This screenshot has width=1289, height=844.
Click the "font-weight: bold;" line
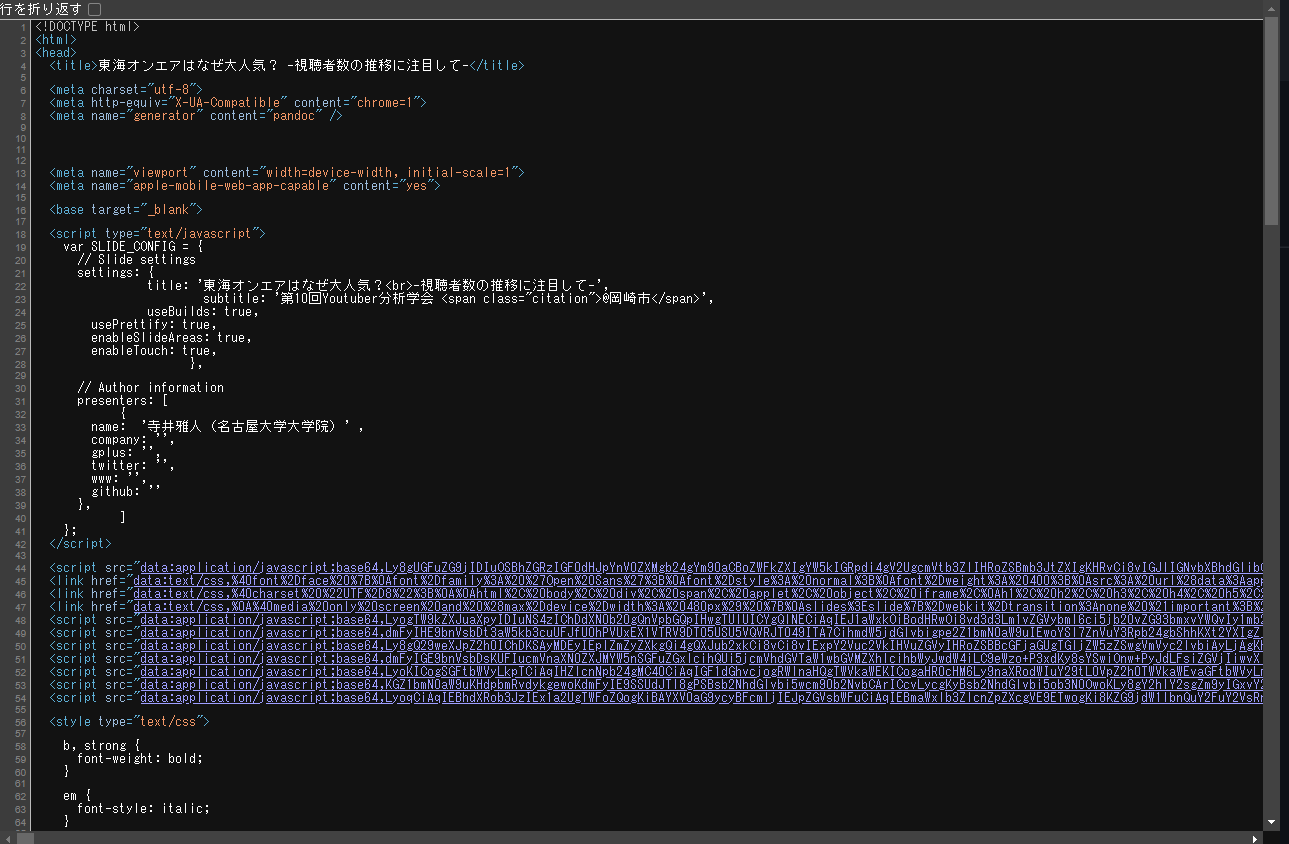point(140,758)
